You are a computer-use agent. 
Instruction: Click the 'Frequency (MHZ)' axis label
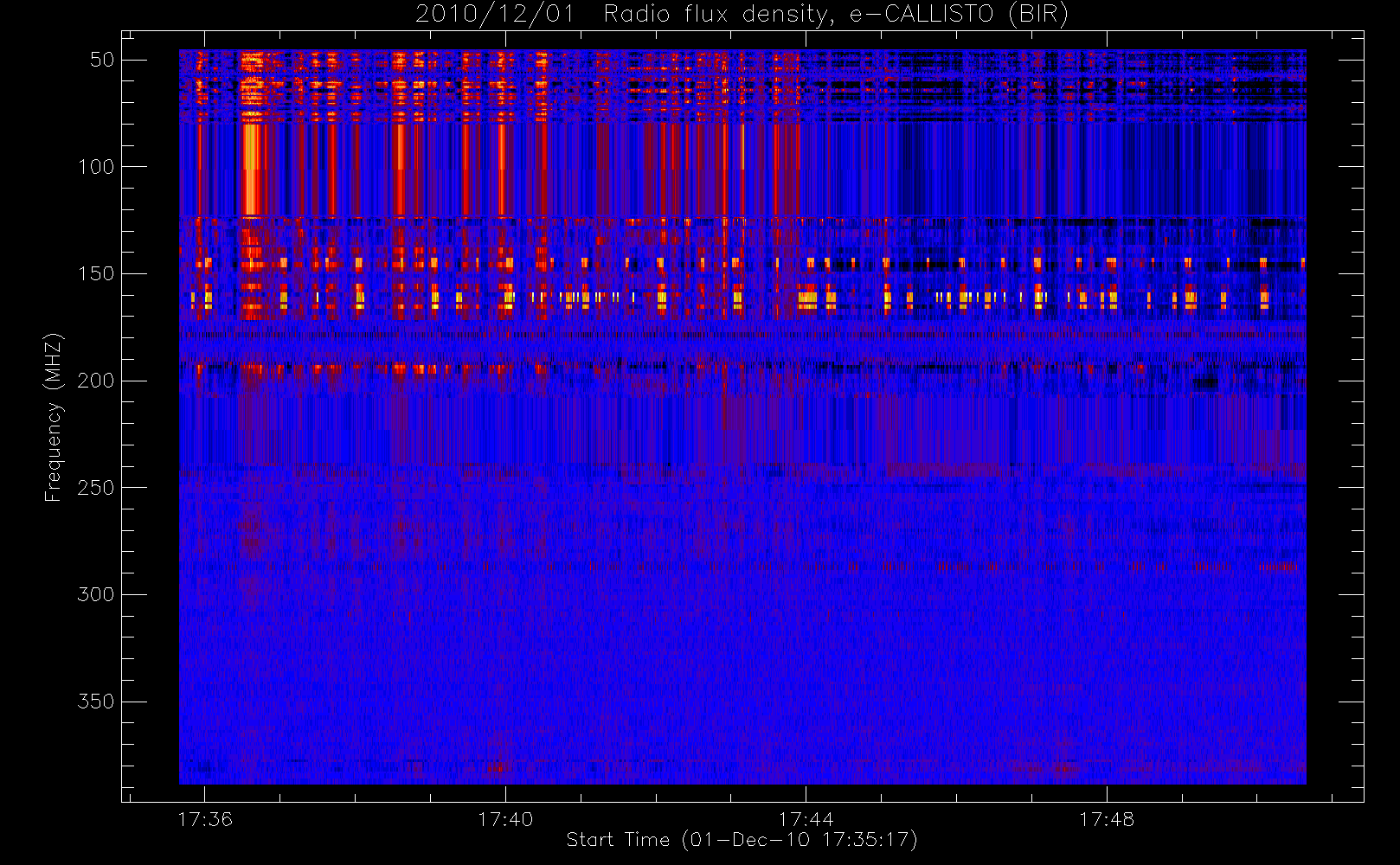(x=54, y=417)
